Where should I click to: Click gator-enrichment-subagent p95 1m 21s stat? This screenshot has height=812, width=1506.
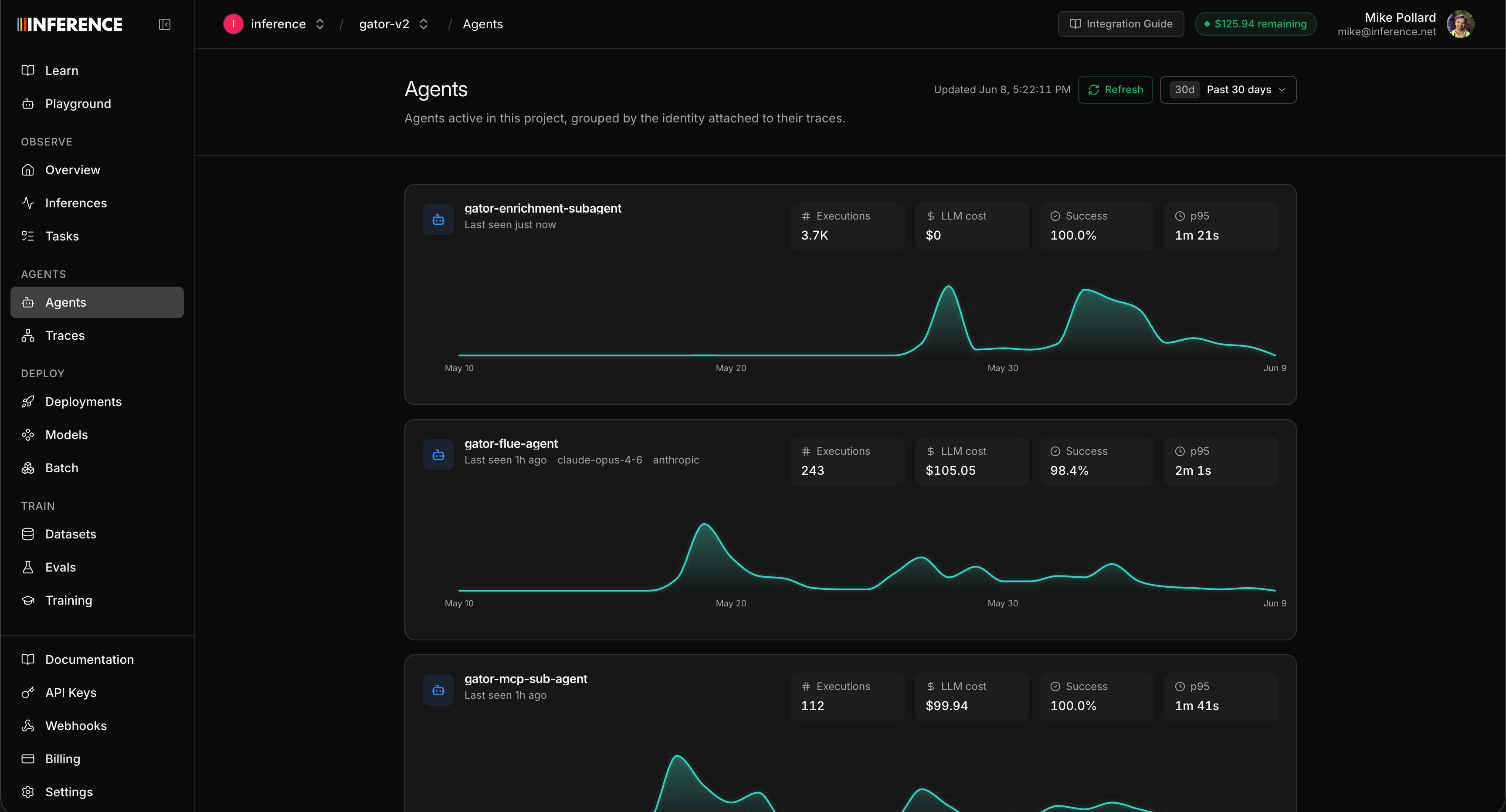[1221, 226]
